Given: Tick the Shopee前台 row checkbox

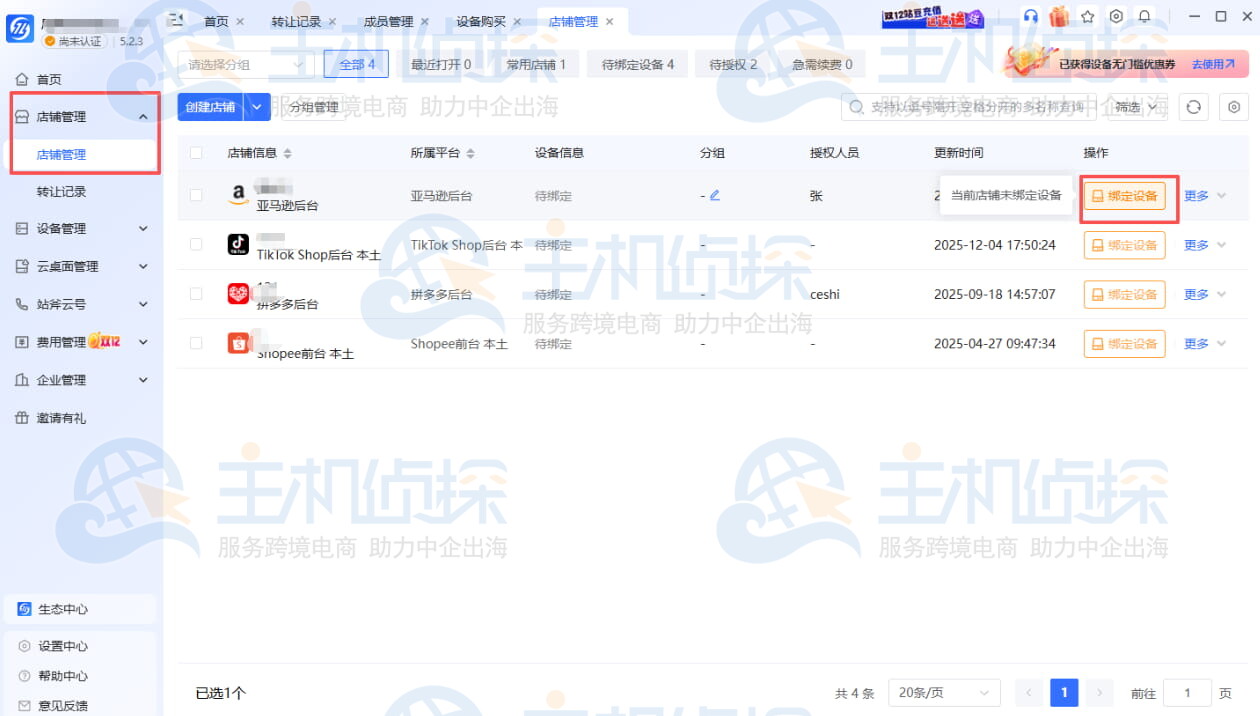Looking at the screenshot, I should coord(196,343).
